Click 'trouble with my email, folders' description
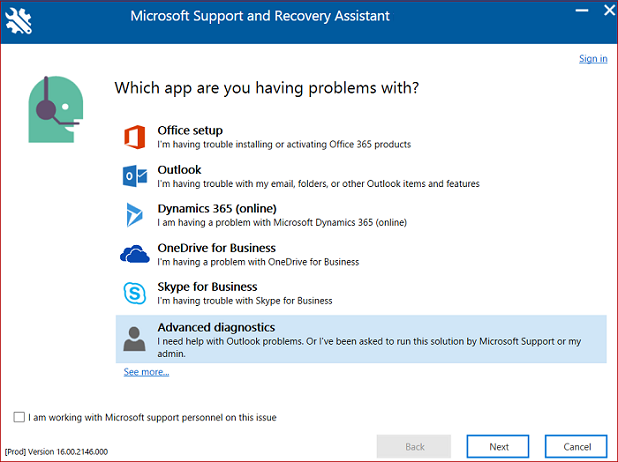This screenshot has height=462, width=618. (318, 184)
